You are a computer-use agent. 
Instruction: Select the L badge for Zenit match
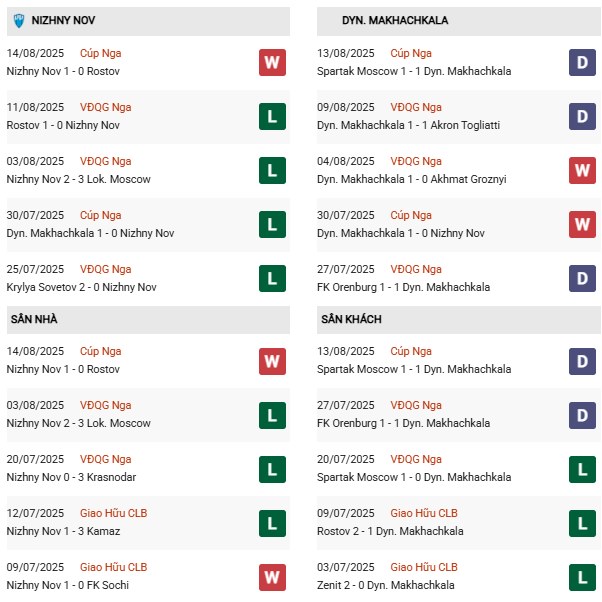point(582,577)
